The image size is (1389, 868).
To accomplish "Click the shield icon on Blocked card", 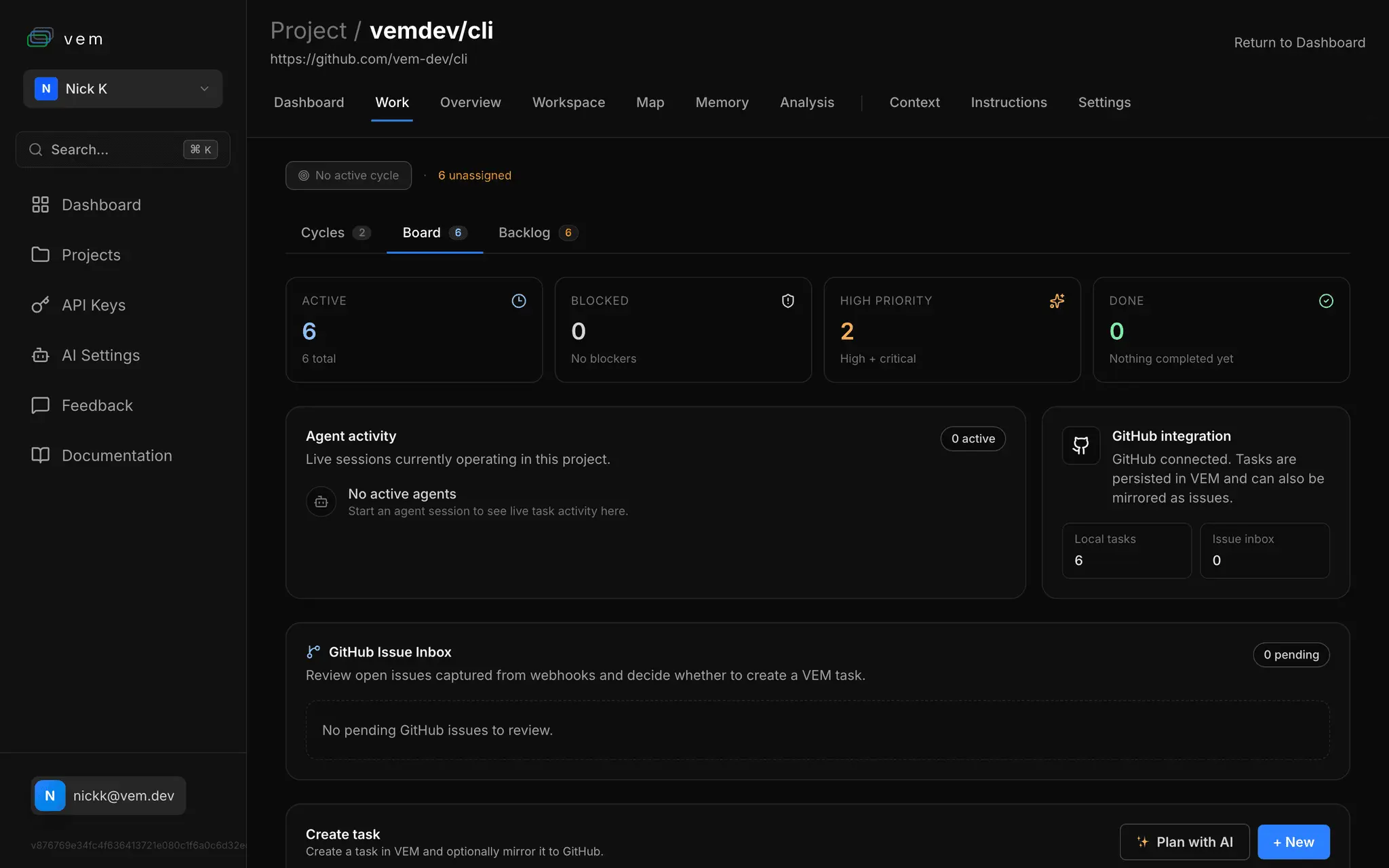I will point(788,300).
